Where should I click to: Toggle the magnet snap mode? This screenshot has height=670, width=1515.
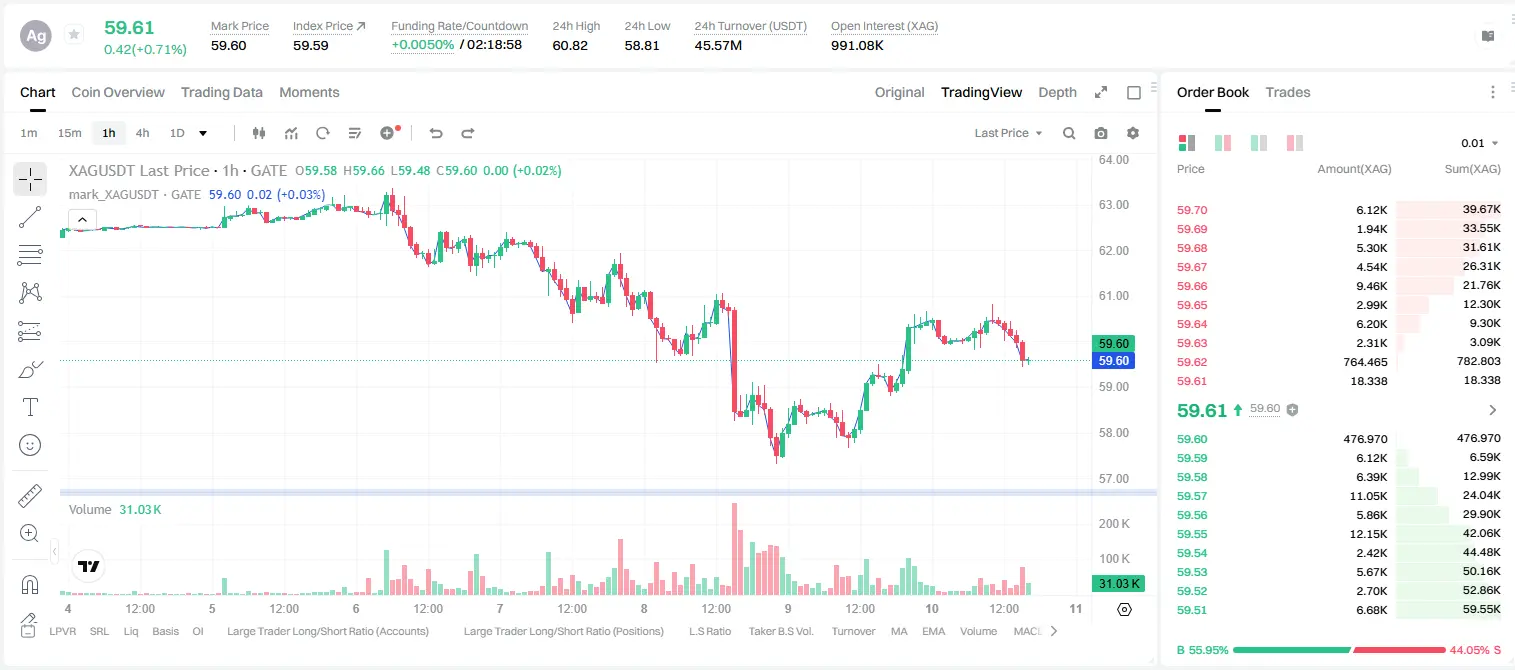[30, 585]
